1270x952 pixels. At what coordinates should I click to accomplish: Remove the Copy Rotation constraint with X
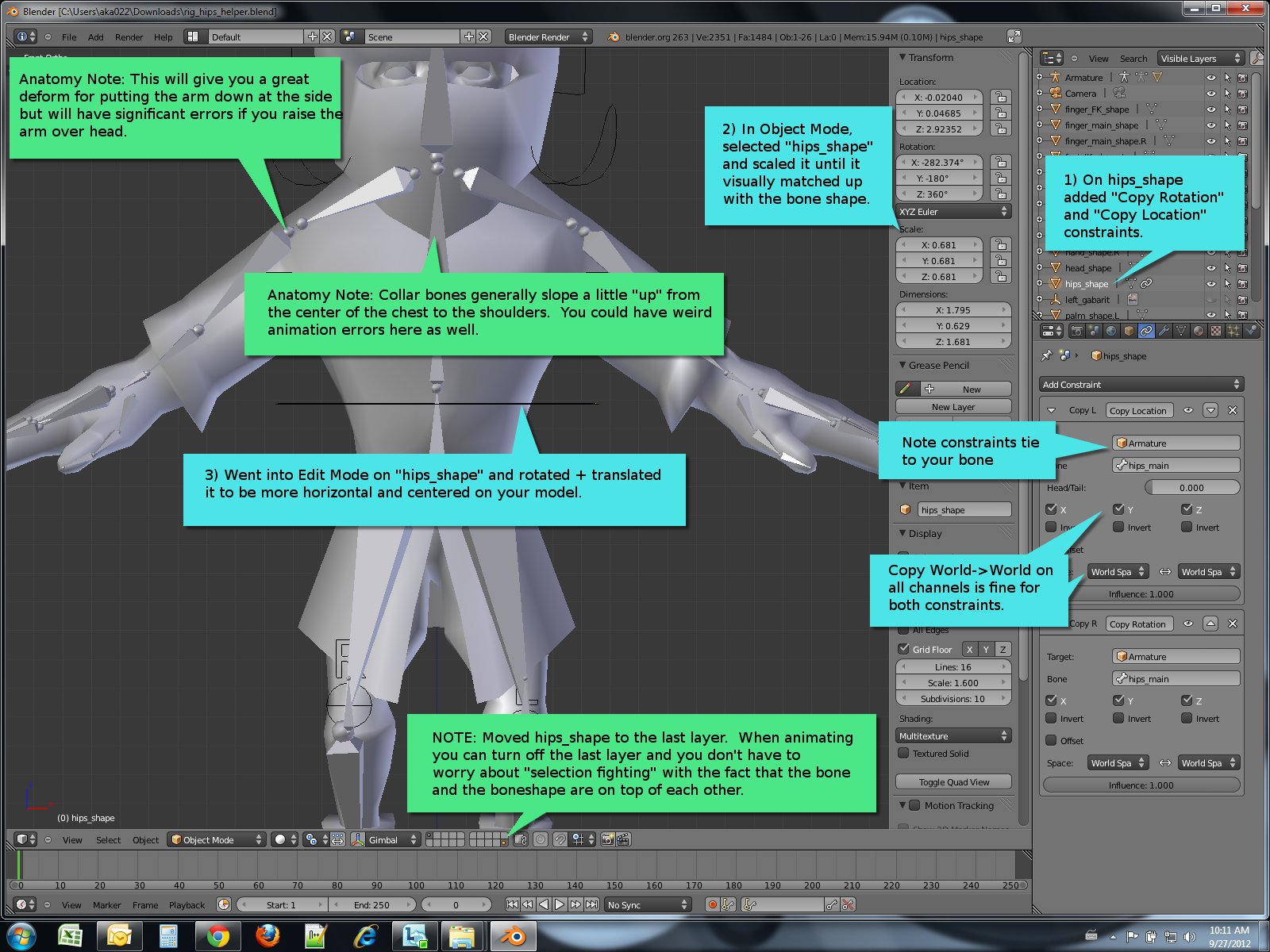1233,624
